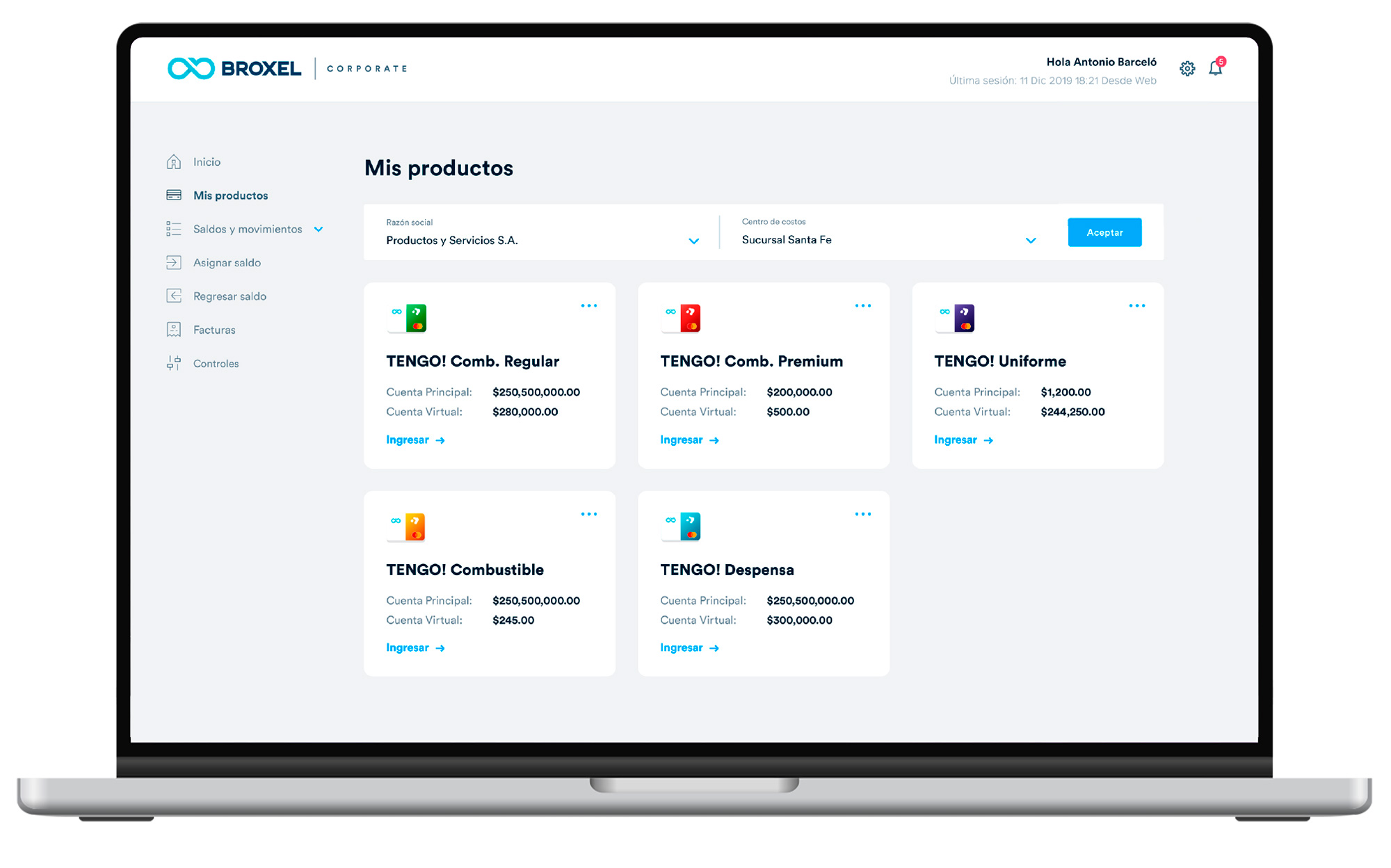Click the Asignar saldo arrow icon
Viewport: 1391px width, 868px height.
click(174, 262)
